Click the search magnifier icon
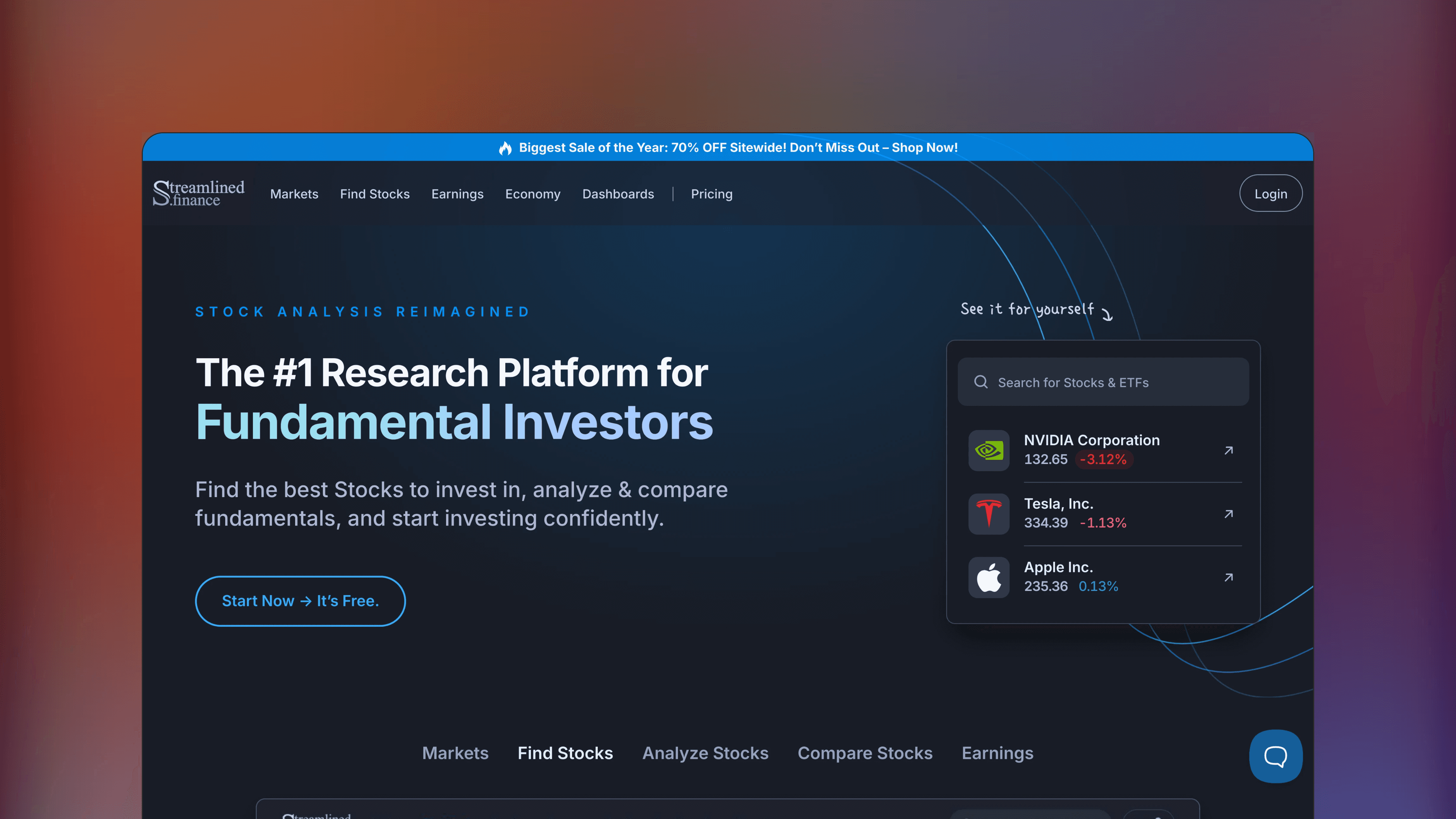Image resolution: width=1456 pixels, height=819 pixels. (x=981, y=382)
